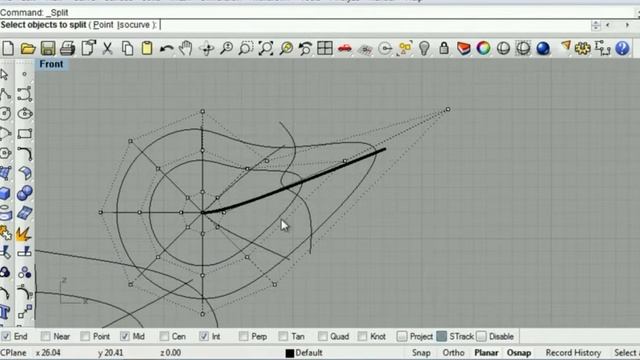Toggle Snap in the status bar

421,353
